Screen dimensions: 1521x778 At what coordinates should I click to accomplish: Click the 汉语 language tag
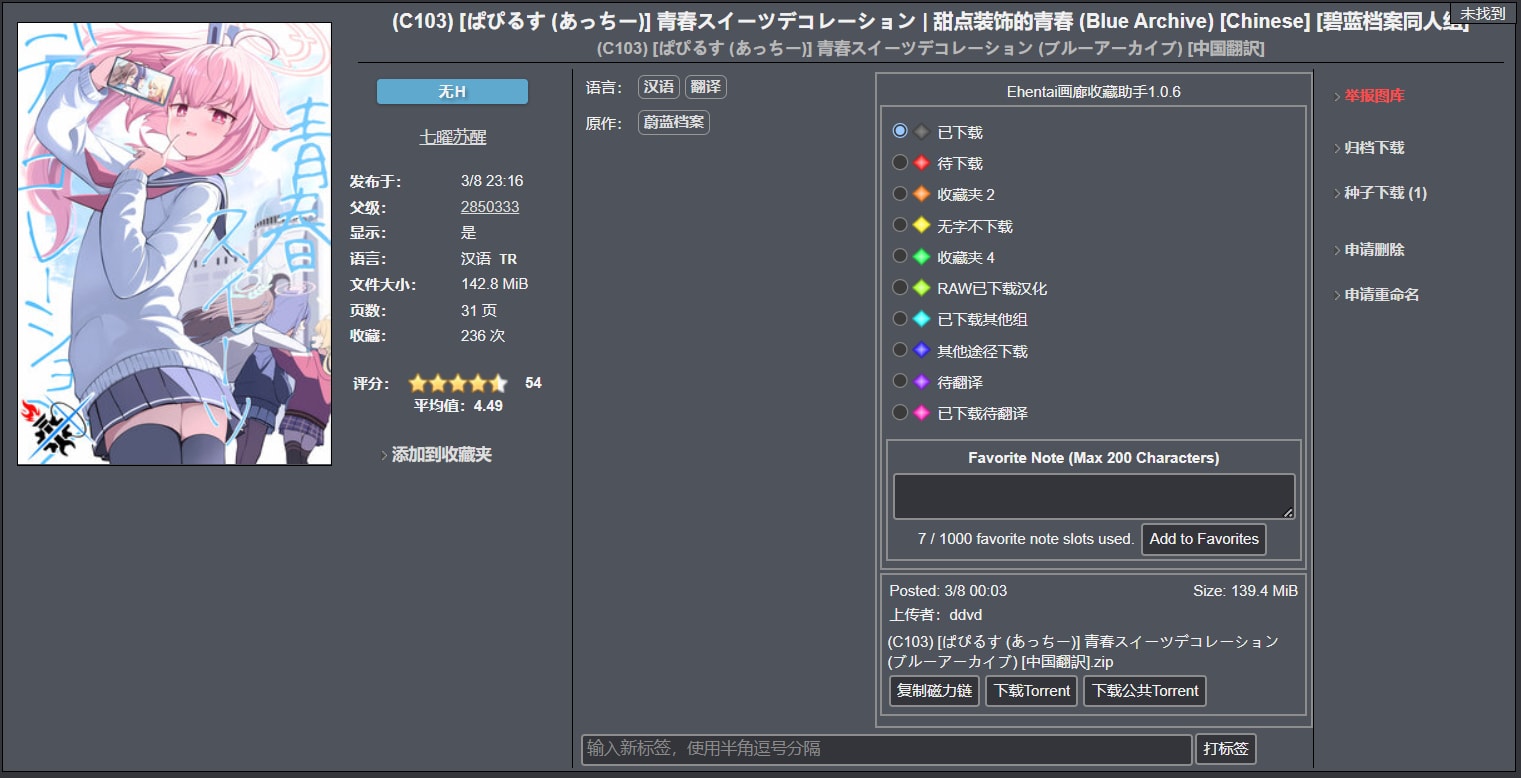[x=659, y=87]
